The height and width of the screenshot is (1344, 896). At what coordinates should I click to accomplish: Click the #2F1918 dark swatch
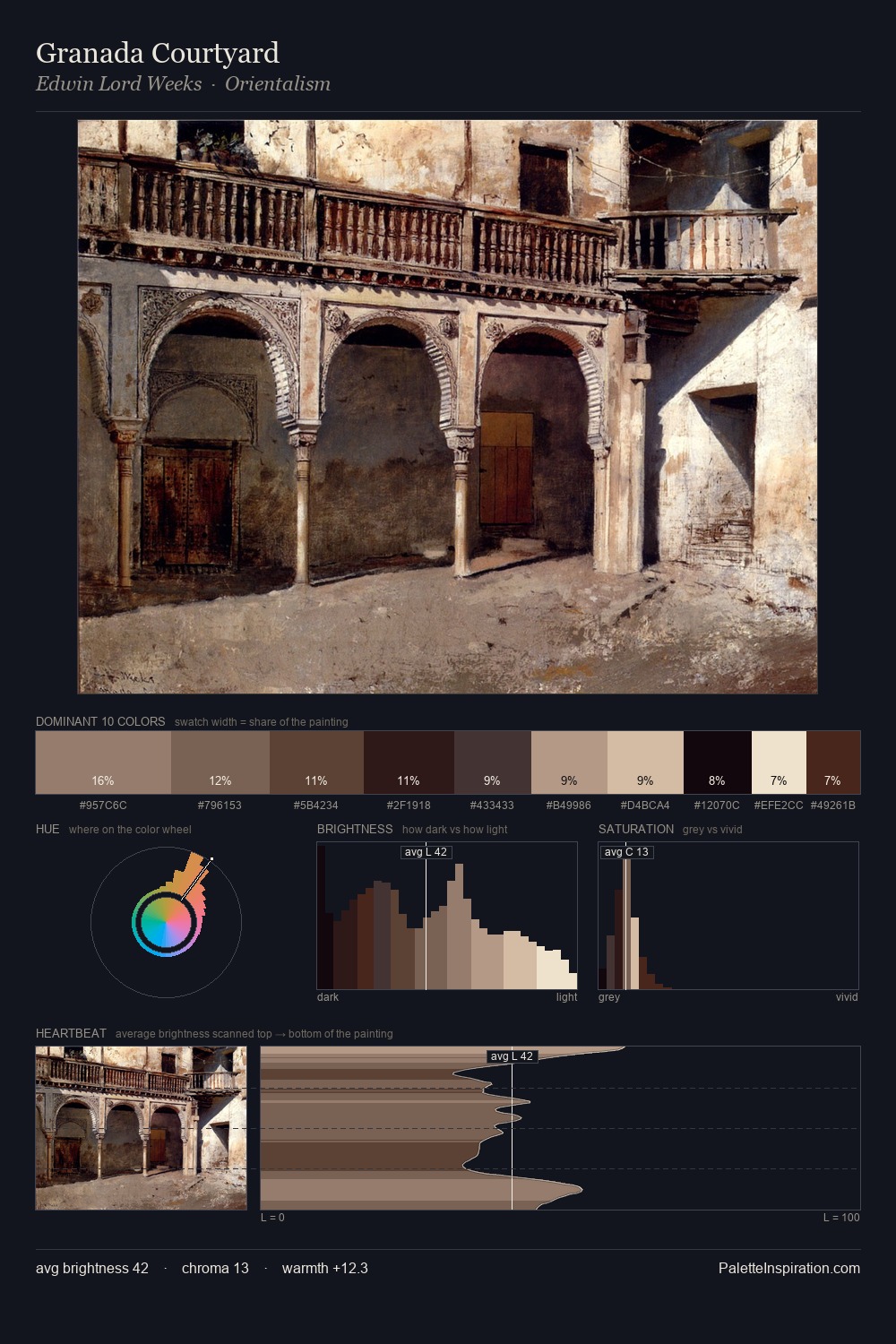(409, 762)
